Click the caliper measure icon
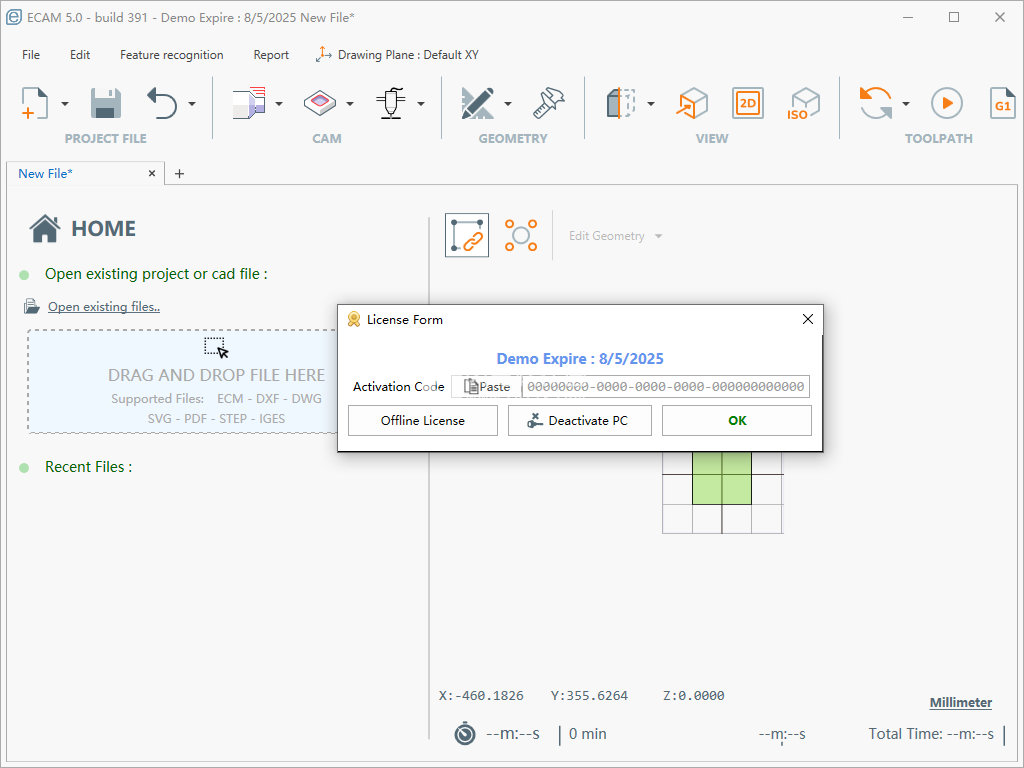Image resolution: width=1024 pixels, height=768 pixels. [549, 103]
